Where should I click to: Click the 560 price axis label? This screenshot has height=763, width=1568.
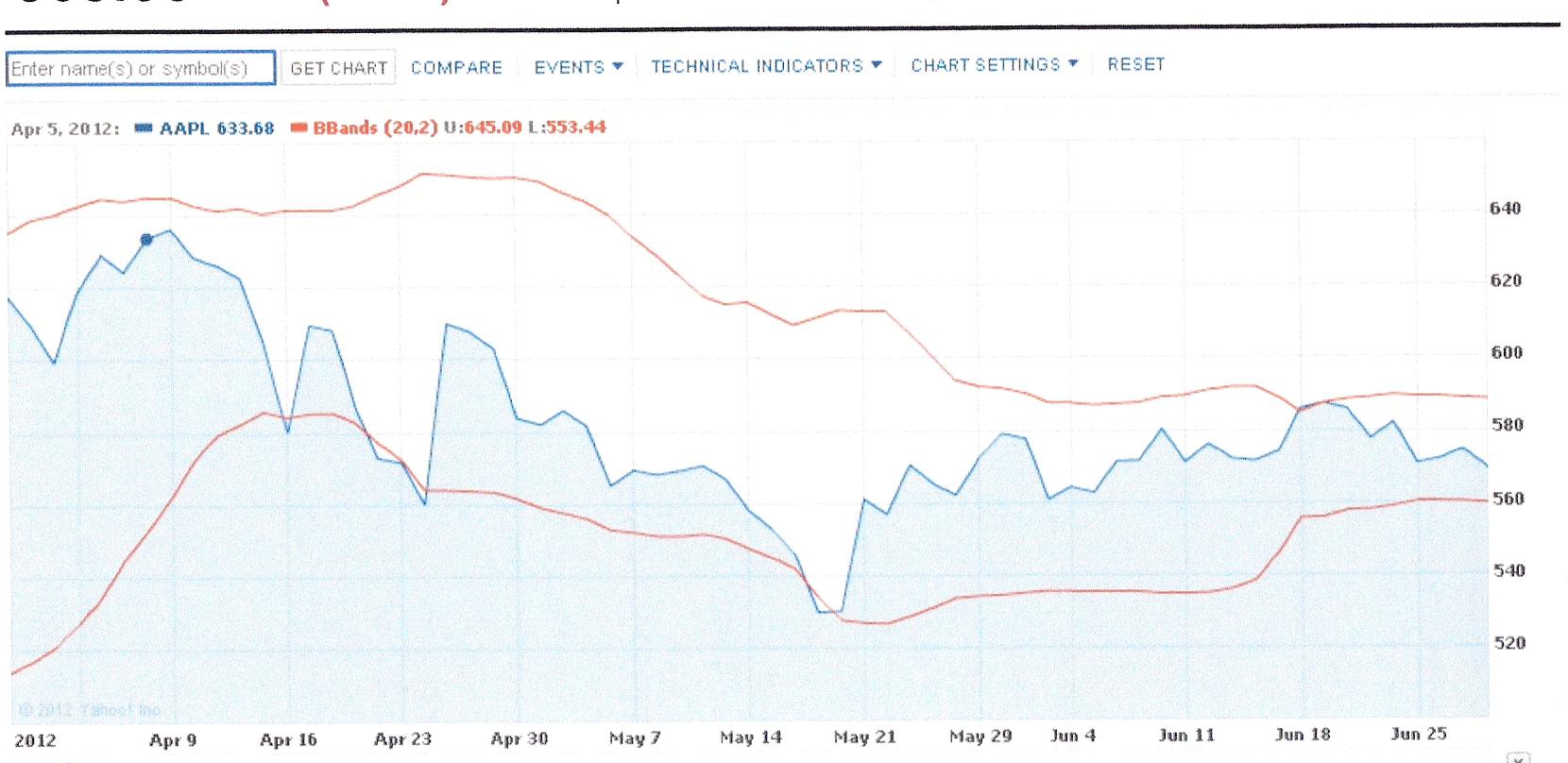[x=1508, y=499]
